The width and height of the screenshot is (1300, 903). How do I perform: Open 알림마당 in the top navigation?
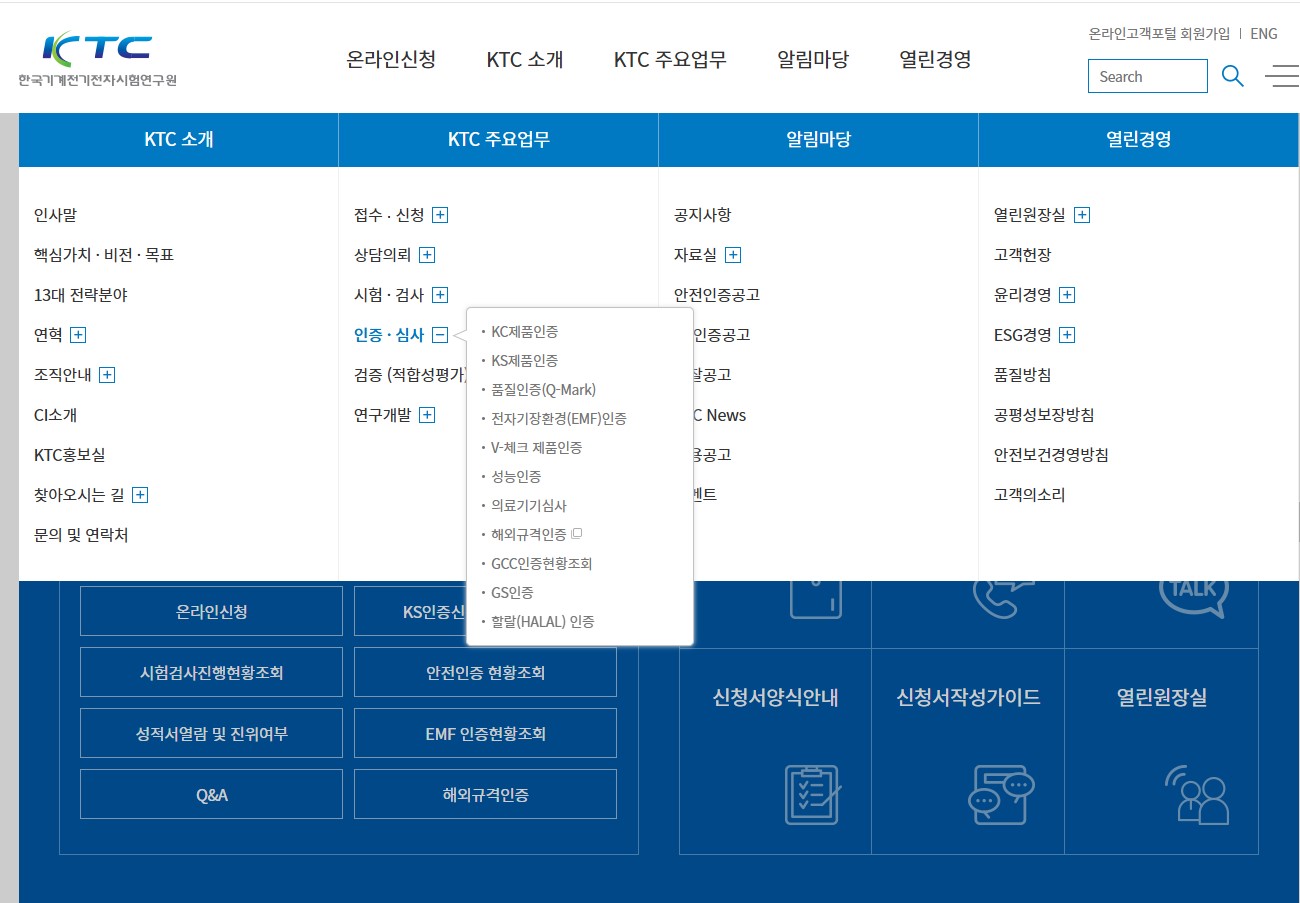point(813,59)
